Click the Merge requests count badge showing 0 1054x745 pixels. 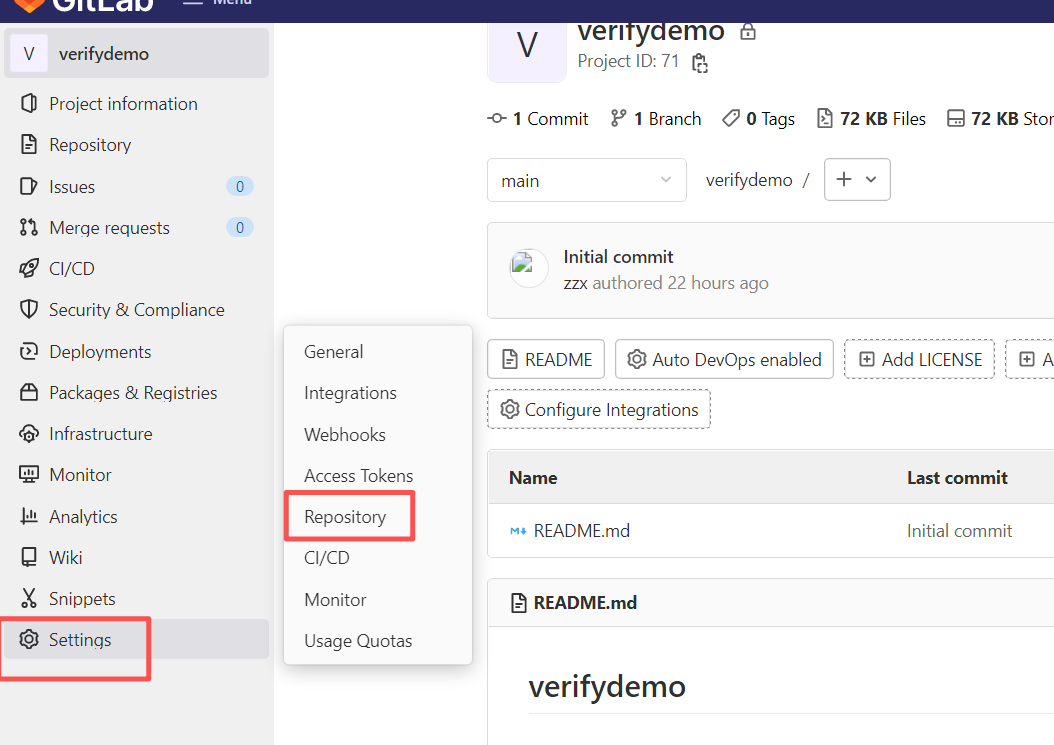(239, 227)
